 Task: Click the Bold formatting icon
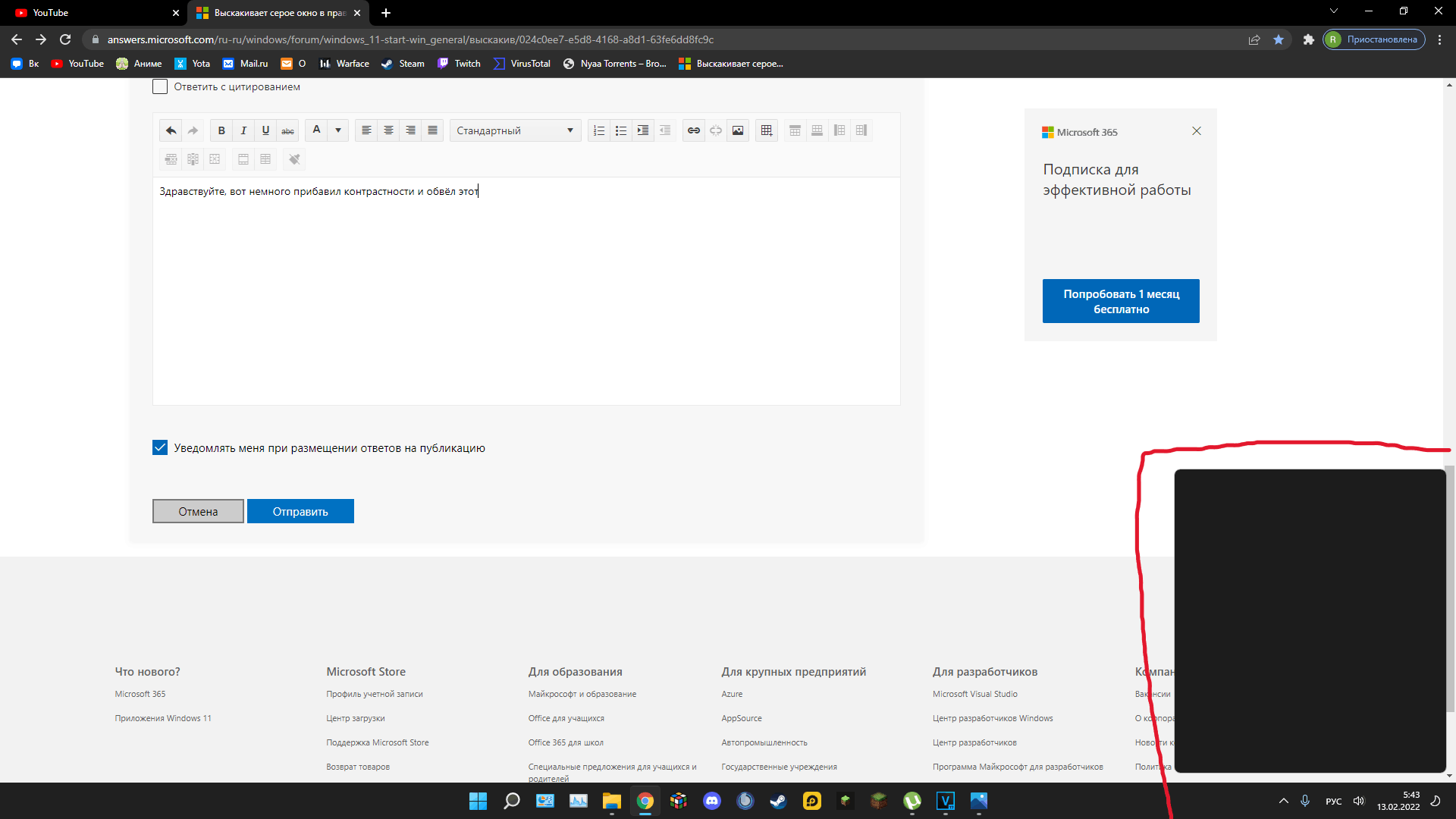[x=221, y=130]
